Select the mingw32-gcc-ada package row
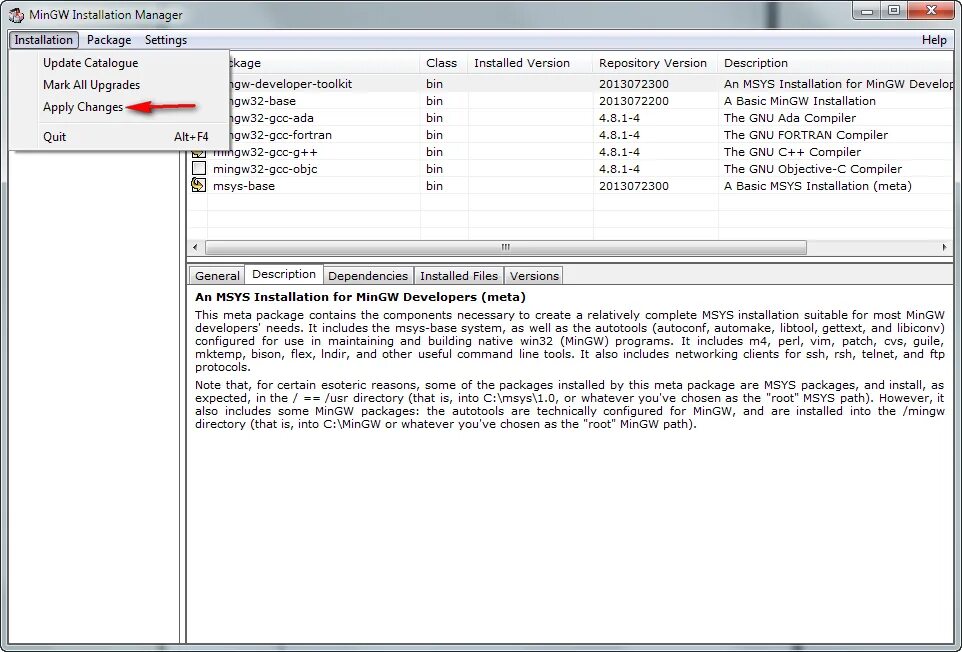The image size is (962, 652). point(571,118)
